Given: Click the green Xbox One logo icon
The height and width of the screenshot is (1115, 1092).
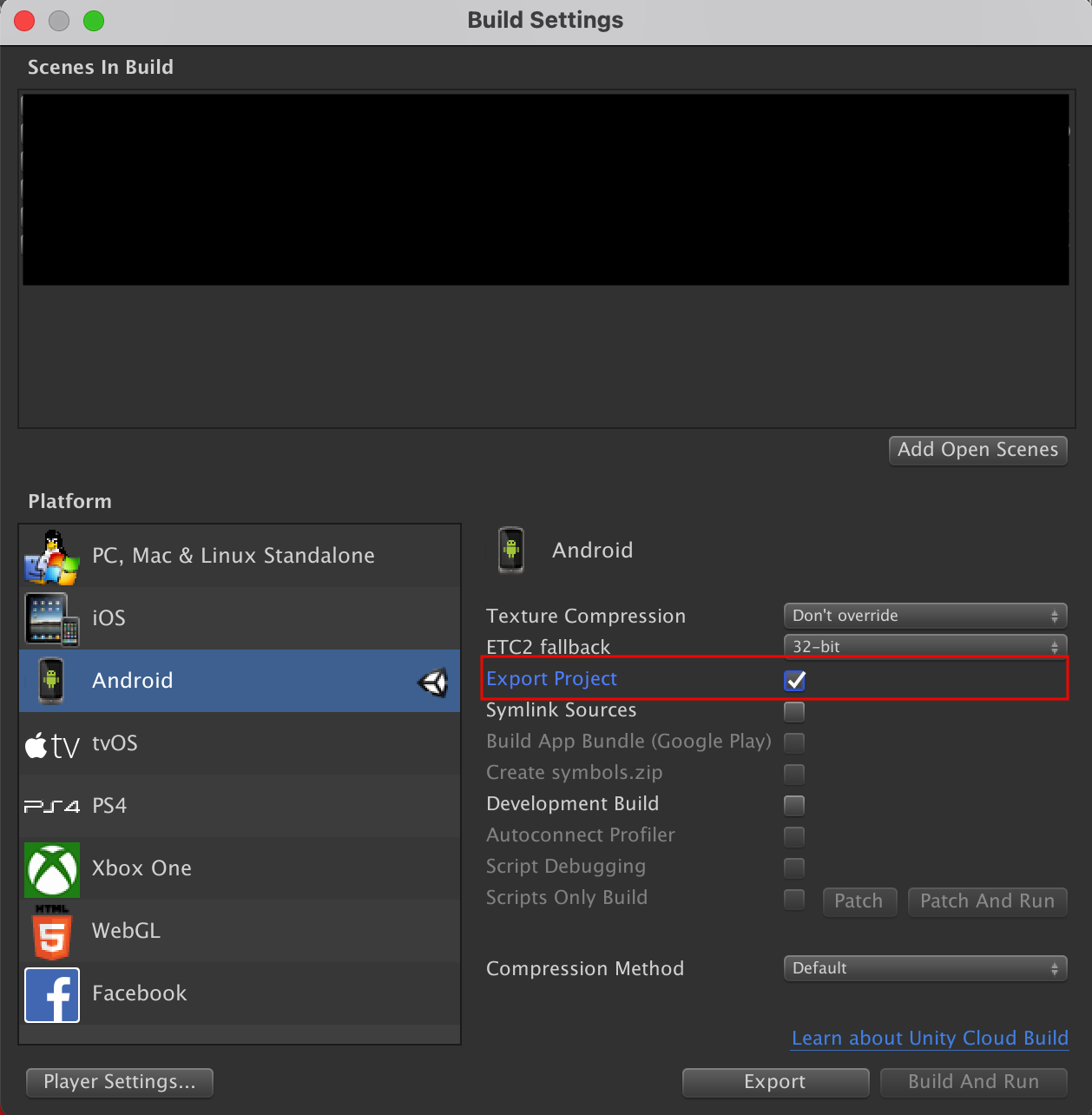Looking at the screenshot, I should coord(52,869).
